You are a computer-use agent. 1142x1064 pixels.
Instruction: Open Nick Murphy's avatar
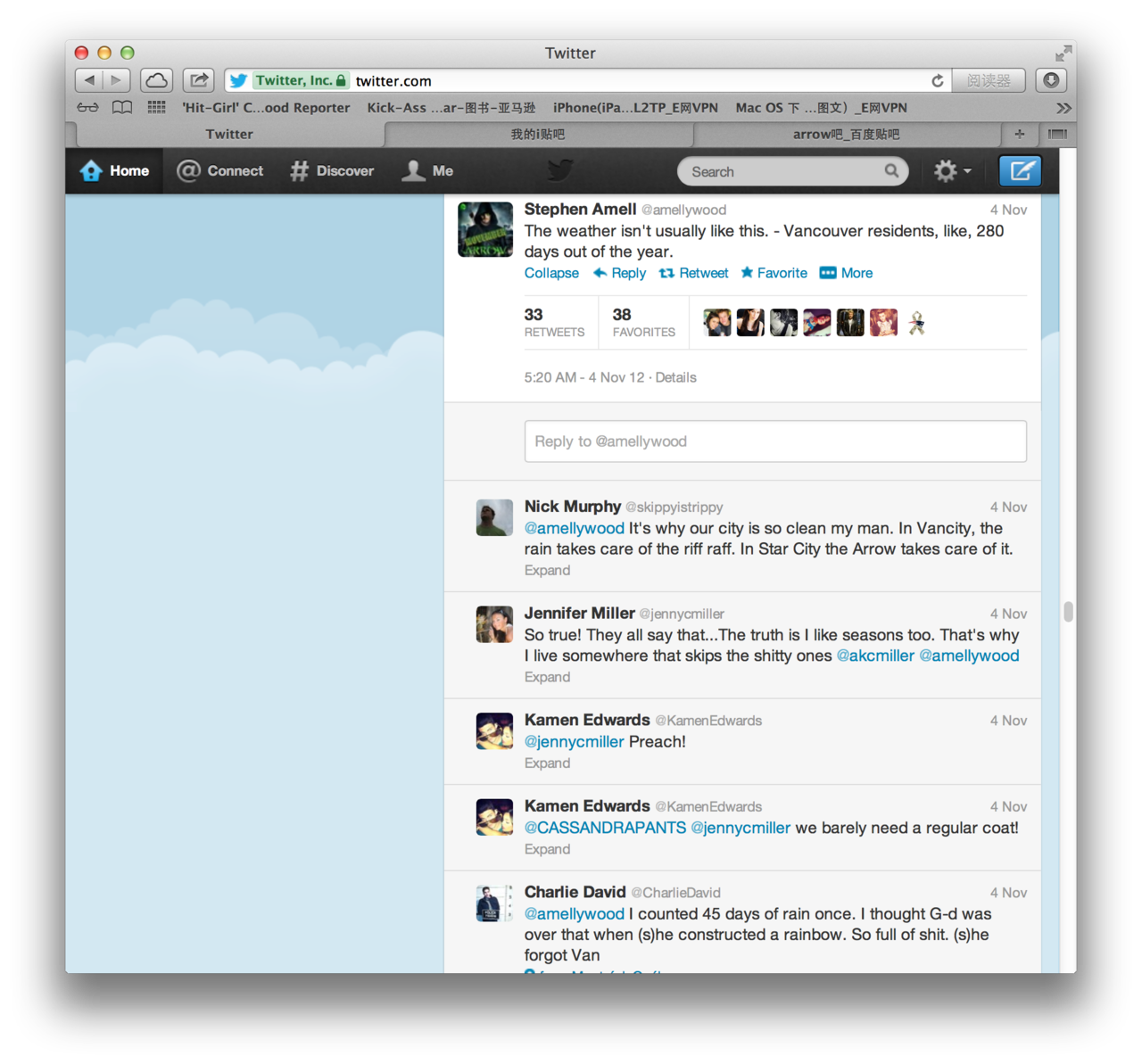click(x=494, y=517)
